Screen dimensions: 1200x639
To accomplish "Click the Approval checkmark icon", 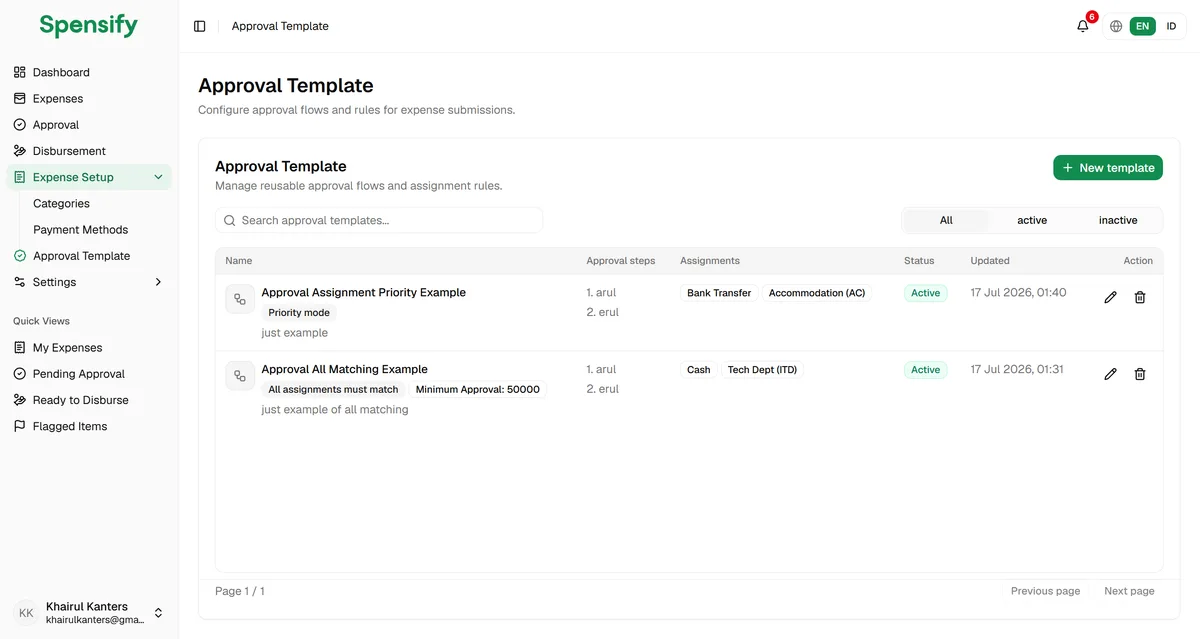I will 20,125.
